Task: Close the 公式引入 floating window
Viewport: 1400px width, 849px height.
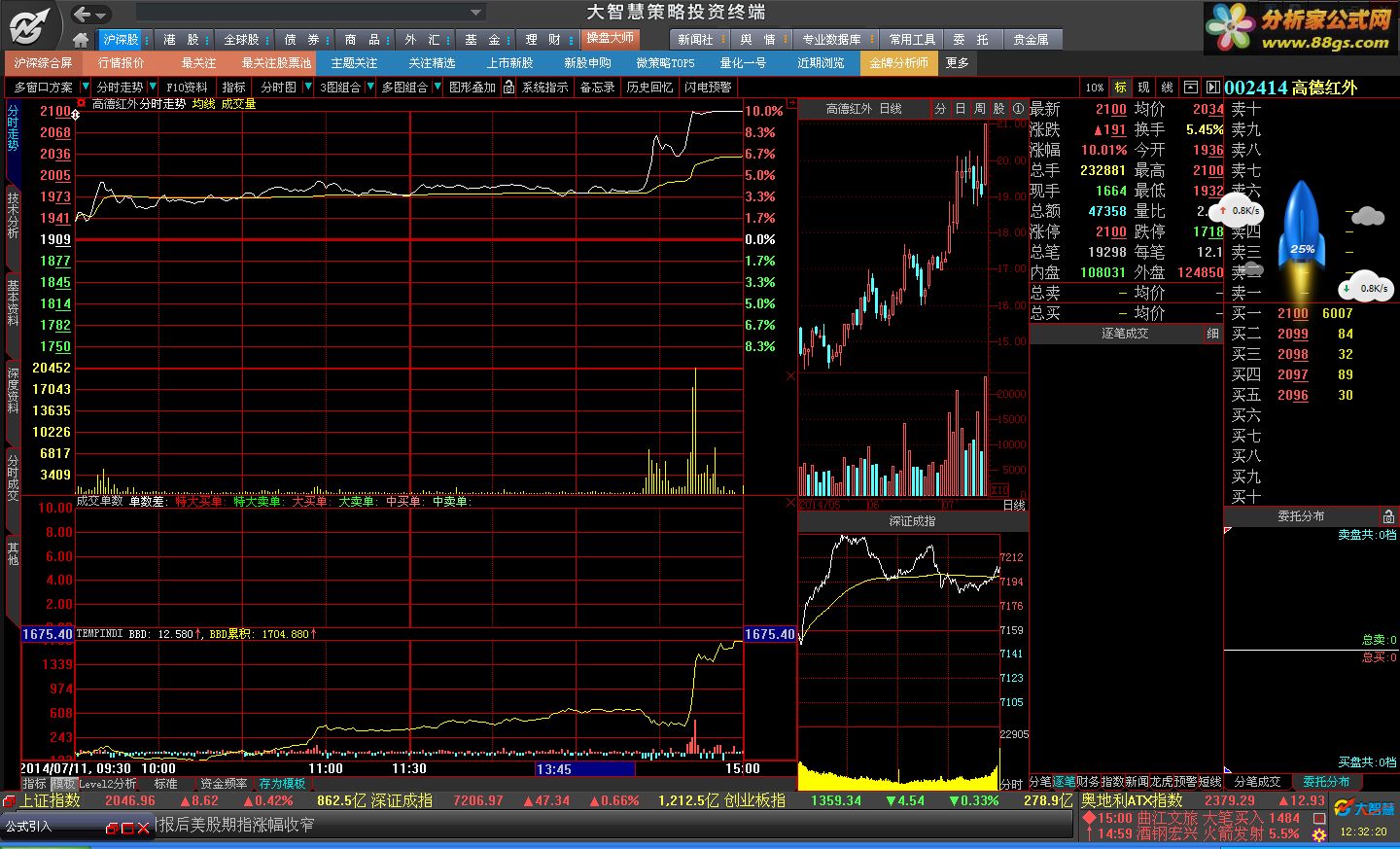Action: pyautogui.click(x=143, y=828)
